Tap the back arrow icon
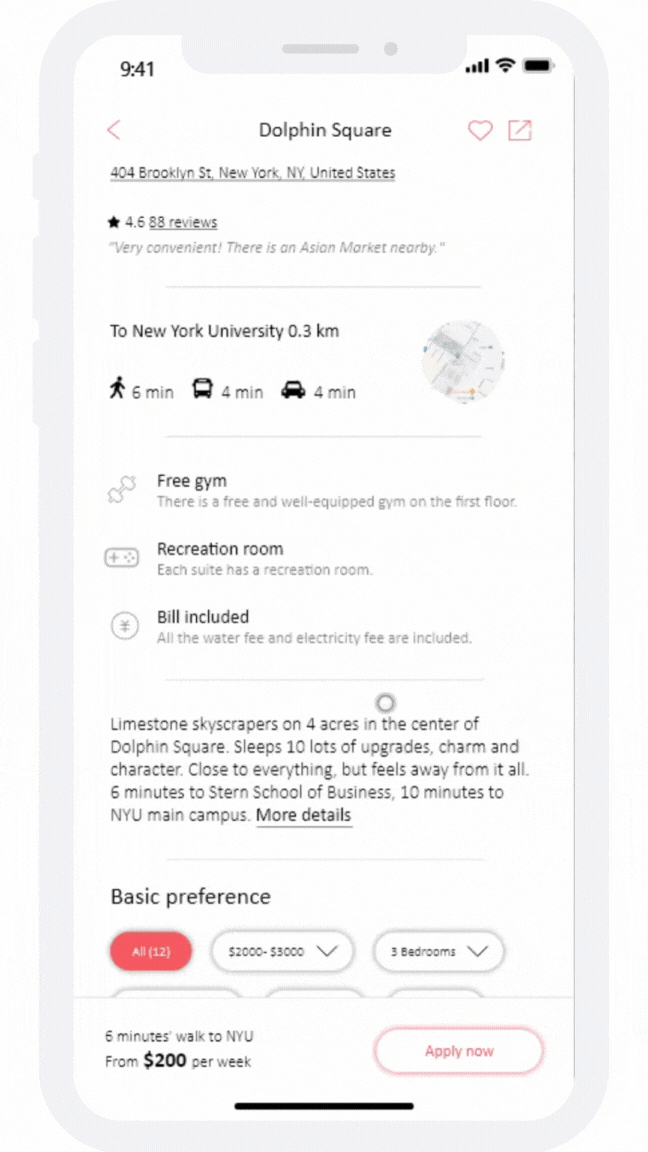648x1152 pixels. pos(113,131)
